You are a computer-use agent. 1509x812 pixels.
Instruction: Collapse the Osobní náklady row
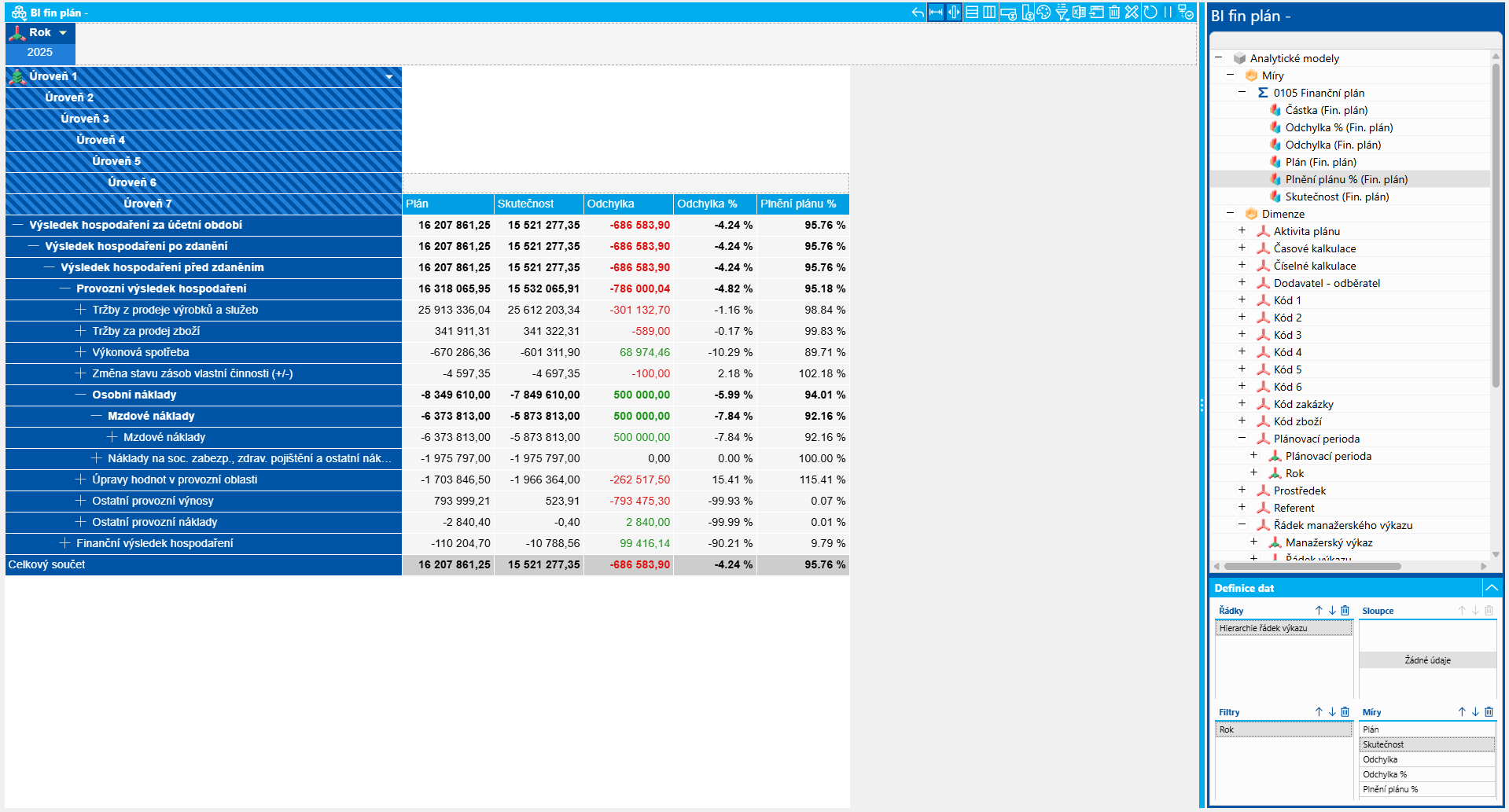(x=80, y=395)
